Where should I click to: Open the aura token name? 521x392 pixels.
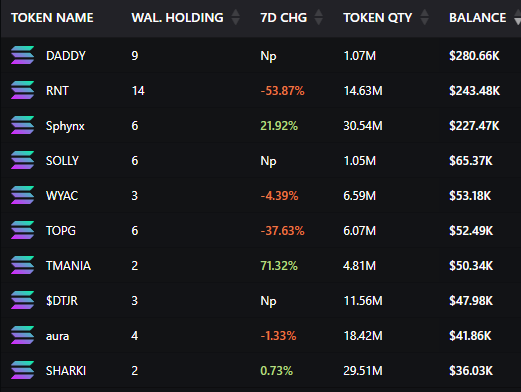pos(58,336)
